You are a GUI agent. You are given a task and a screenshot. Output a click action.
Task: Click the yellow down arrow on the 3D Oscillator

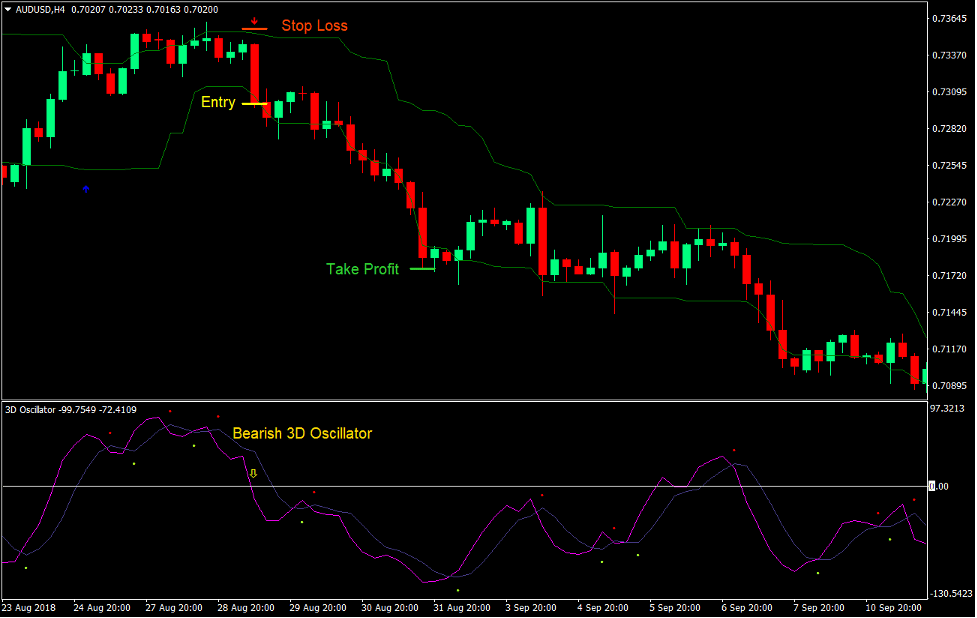coord(254,473)
